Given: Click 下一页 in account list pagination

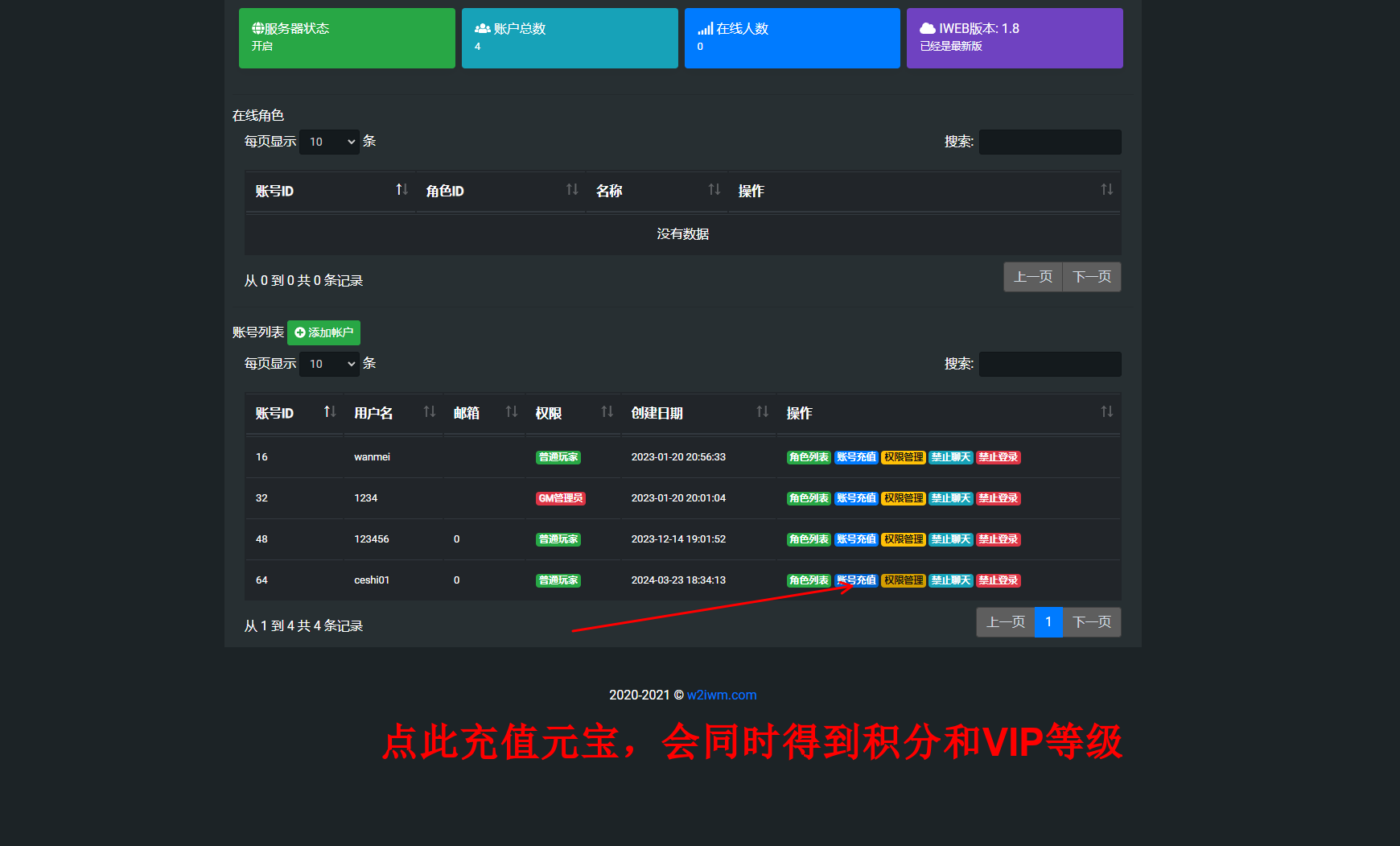Looking at the screenshot, I should (x=1092, y=622).
